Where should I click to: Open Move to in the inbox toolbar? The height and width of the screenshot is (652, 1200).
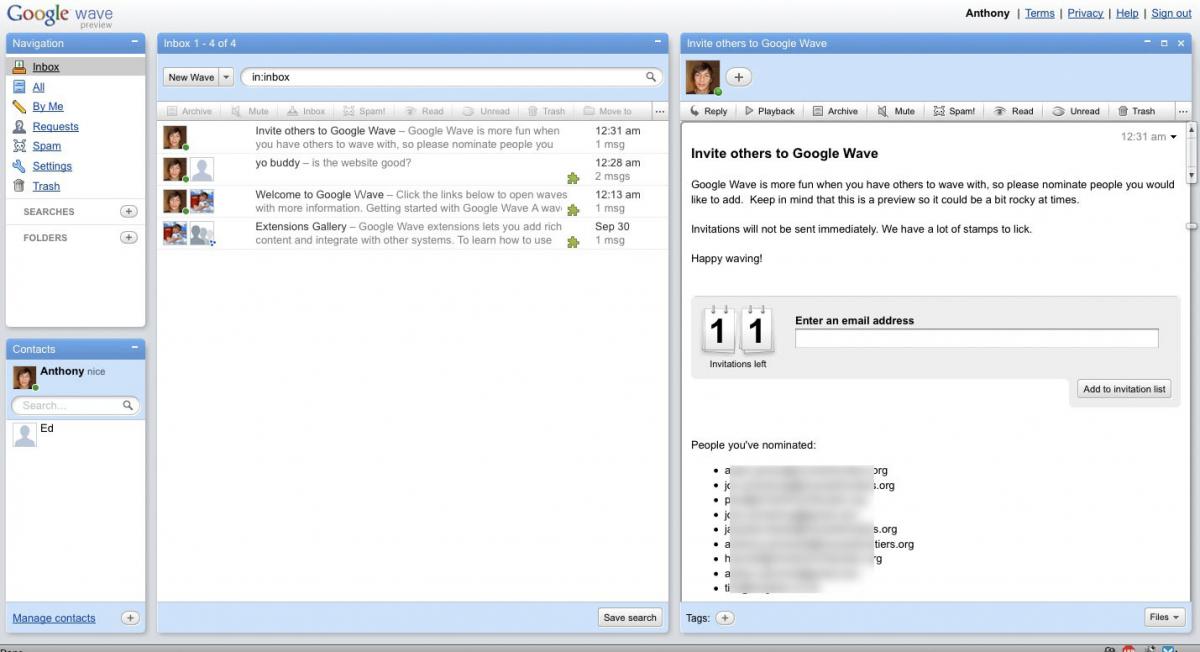(608, 111)
